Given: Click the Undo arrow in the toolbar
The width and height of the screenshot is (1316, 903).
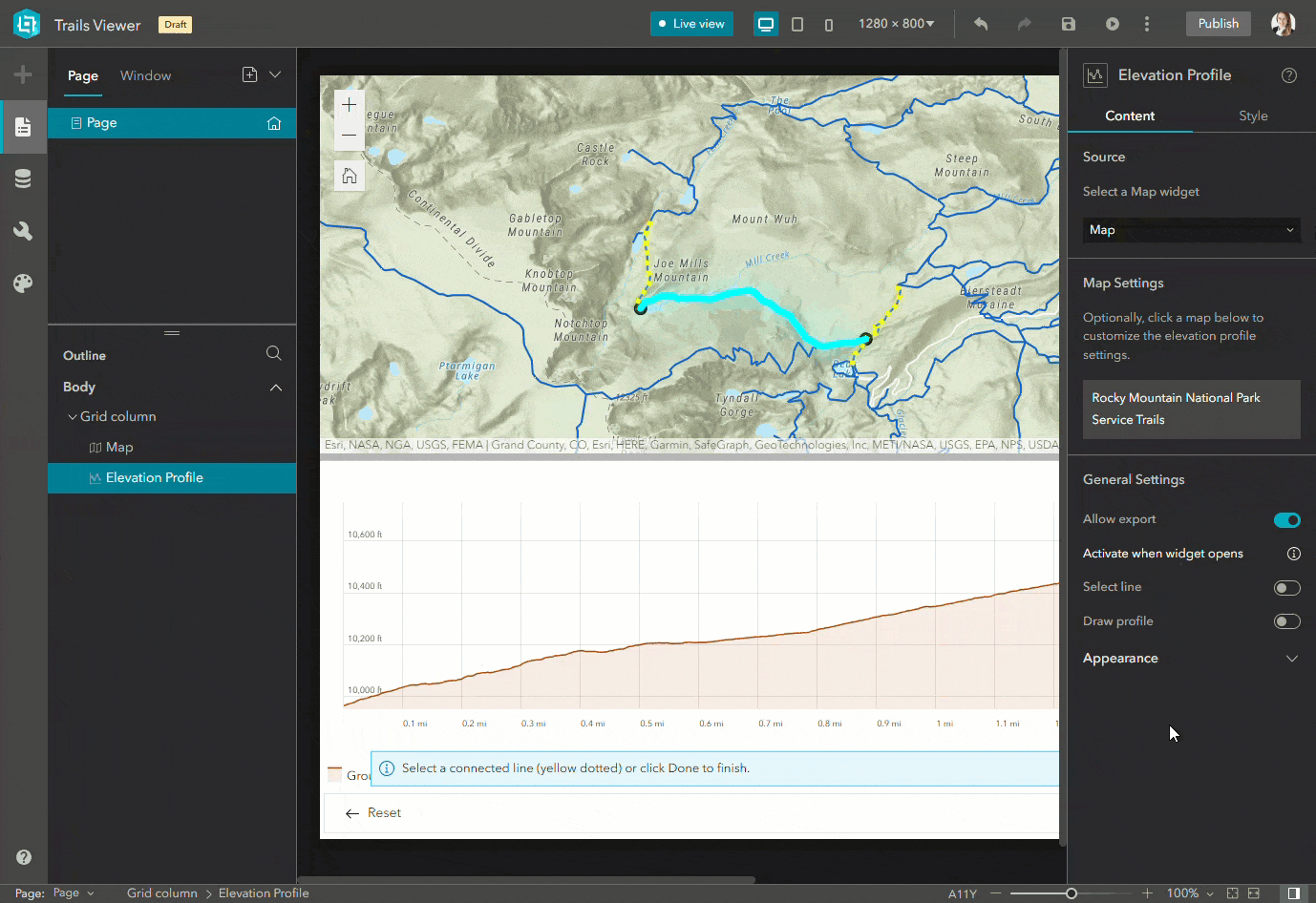Looking at the screenshot, I should click(x=980, y=23).
